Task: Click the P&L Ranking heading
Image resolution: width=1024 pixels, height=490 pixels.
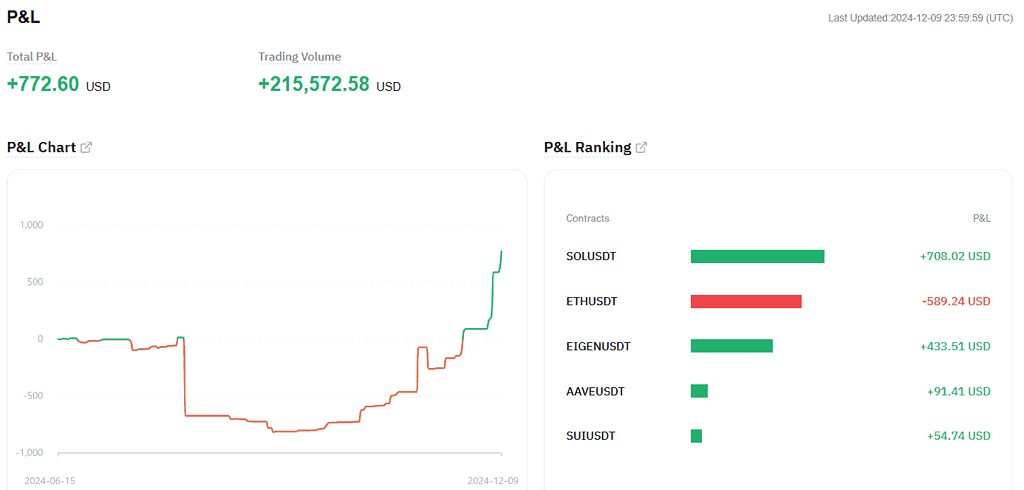Action: coord(588,148)
